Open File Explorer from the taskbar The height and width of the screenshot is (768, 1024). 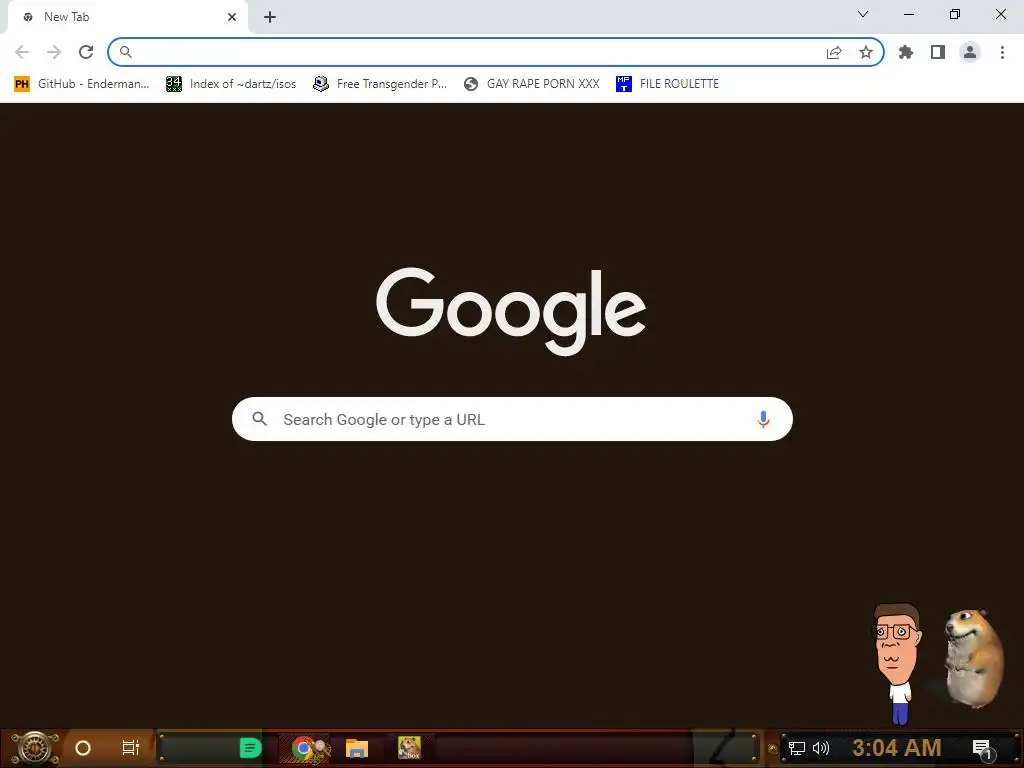pos(357,748)
